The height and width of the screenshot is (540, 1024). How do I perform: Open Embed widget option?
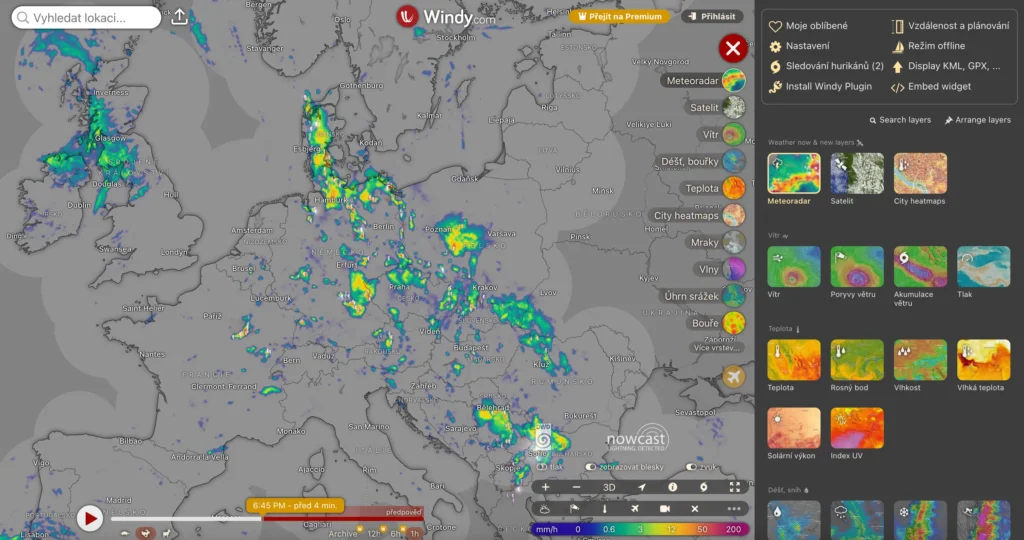point(931,86)
